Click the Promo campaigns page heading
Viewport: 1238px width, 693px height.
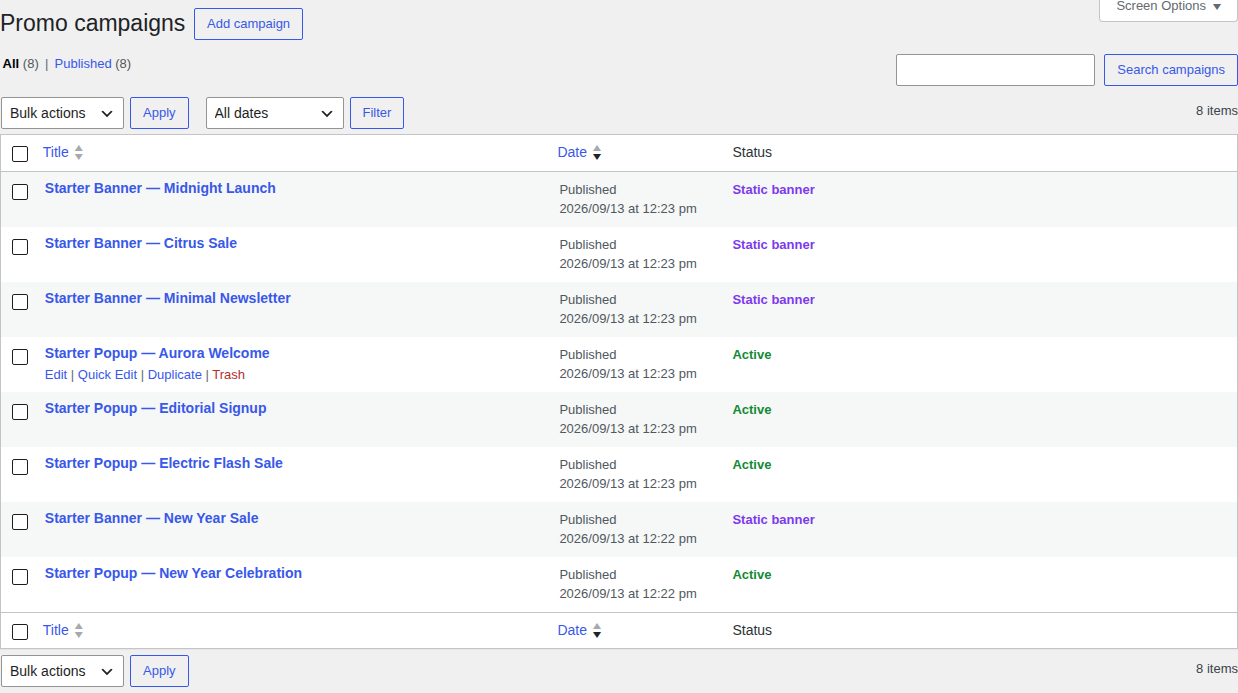[x=93, y=24]
